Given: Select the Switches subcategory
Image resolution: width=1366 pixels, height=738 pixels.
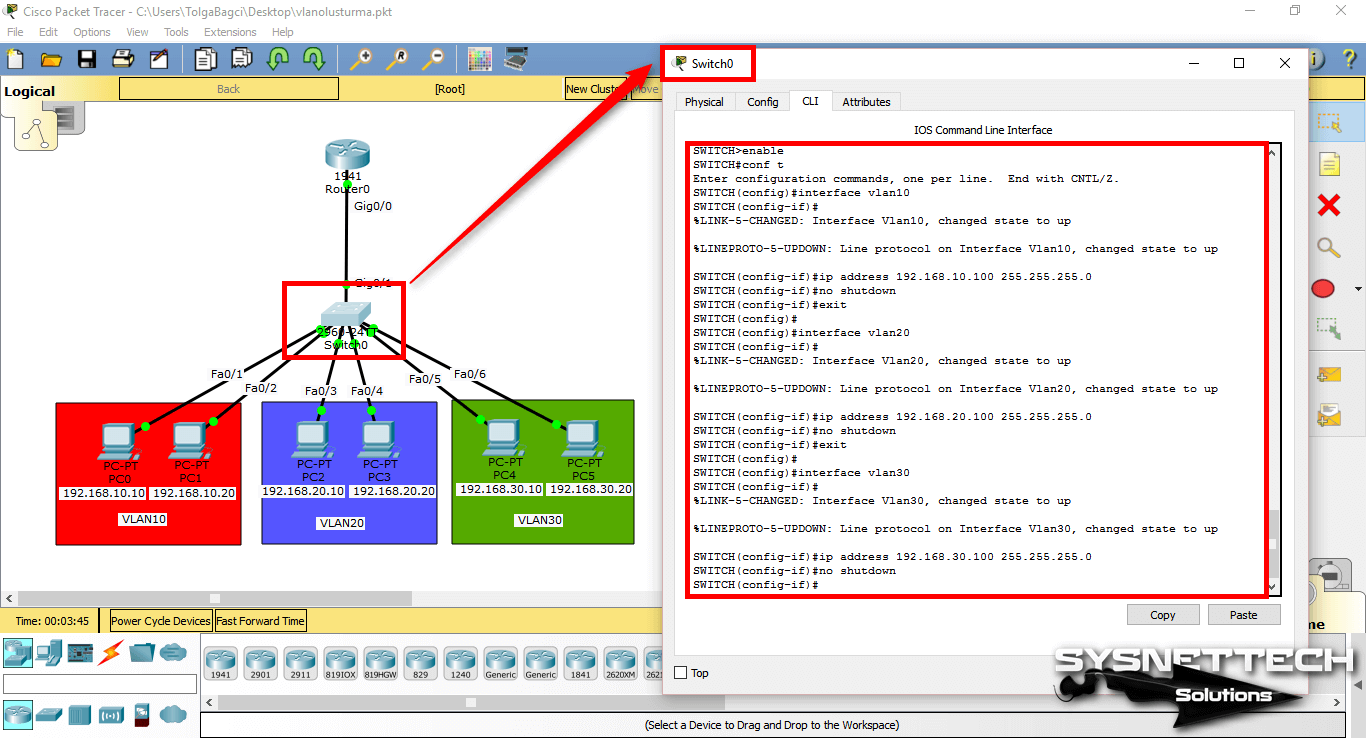Looking at the screenshot, I should click(x=49, y=714).
